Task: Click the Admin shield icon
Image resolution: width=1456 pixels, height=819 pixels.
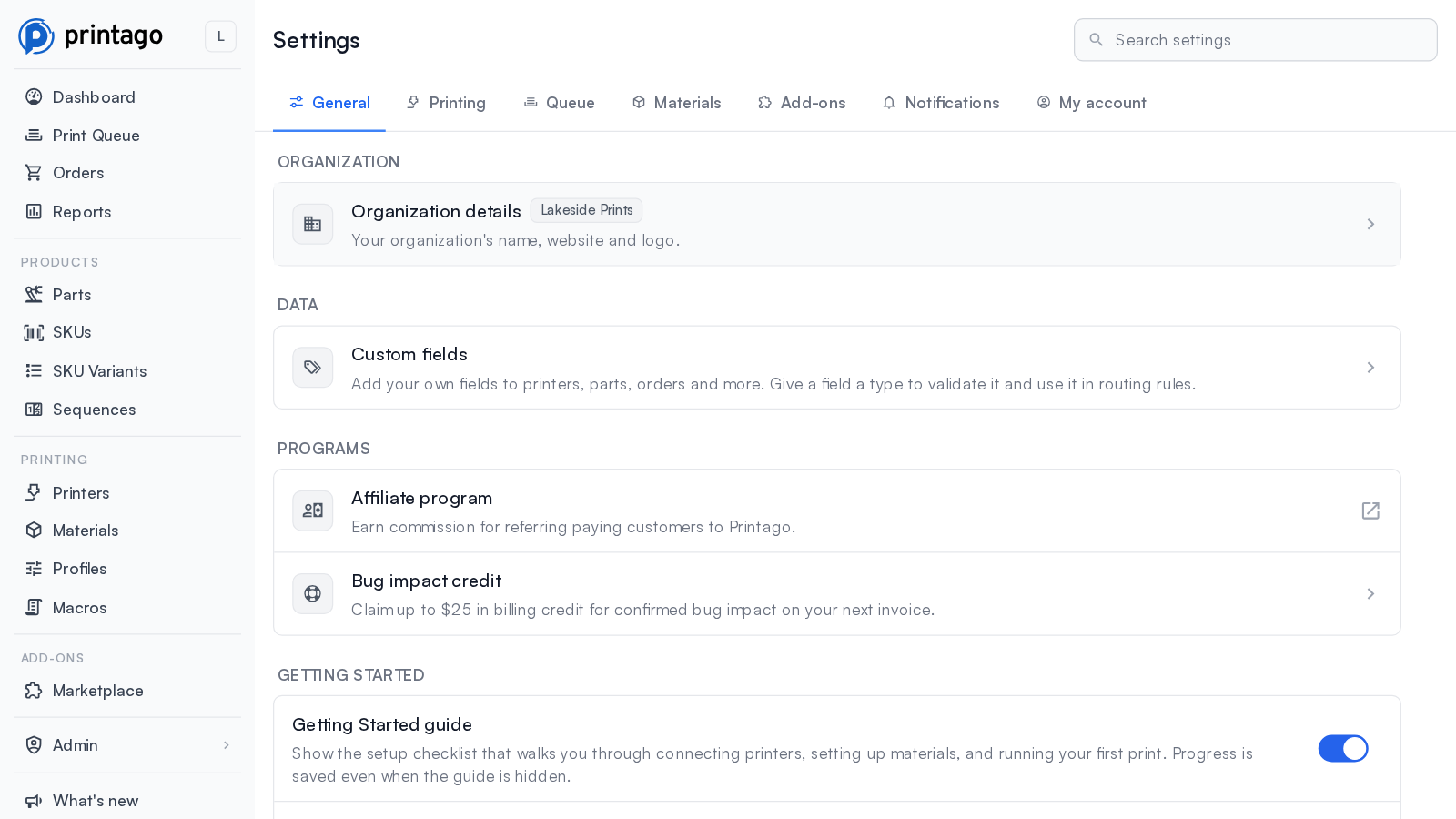Action: [x=34, y=745]
